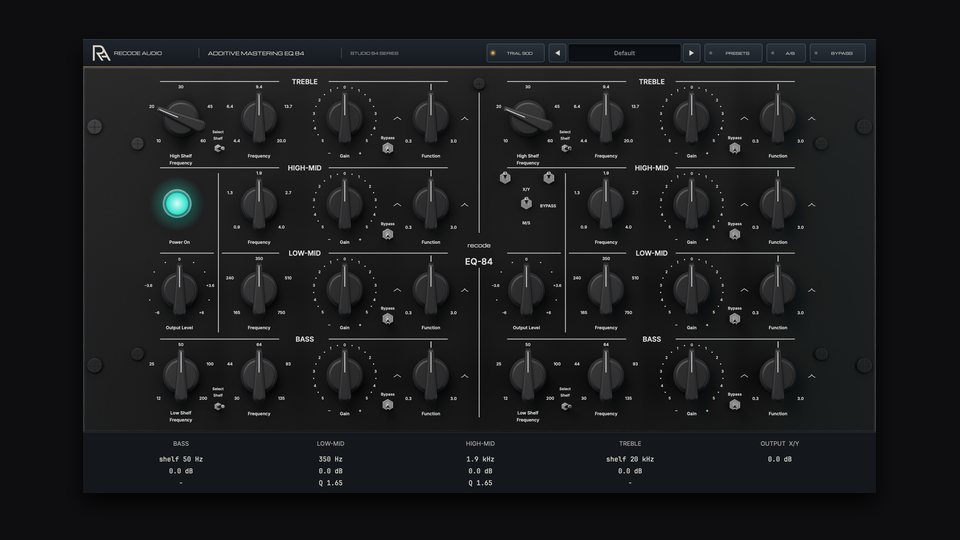Click left channel Low-Mid Function knob

(x=430, y=289)
